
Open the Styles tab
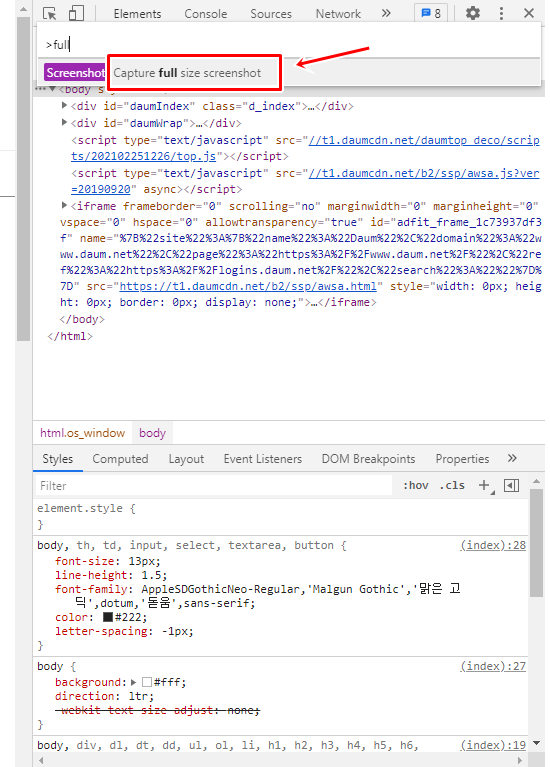pos(58,459)
